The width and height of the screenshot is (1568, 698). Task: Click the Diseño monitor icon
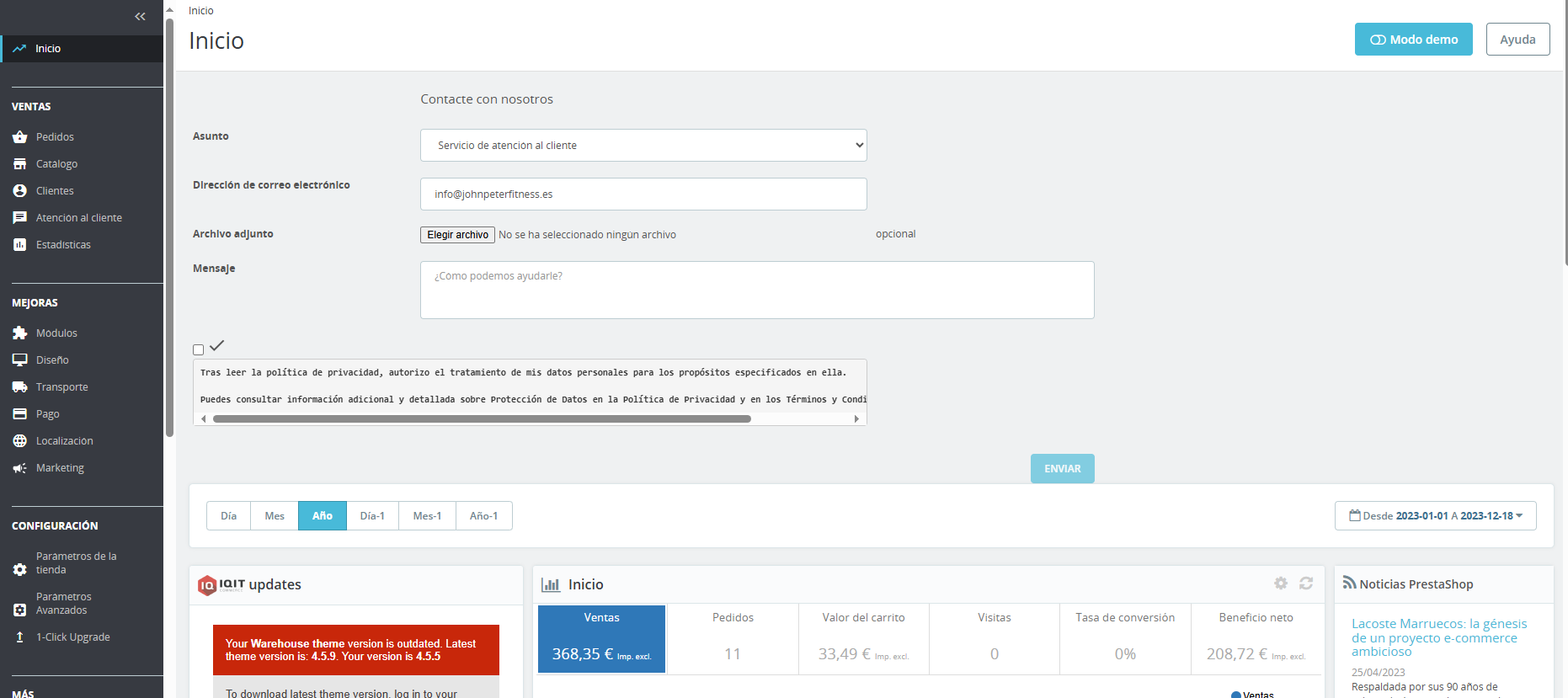(20, 360)
